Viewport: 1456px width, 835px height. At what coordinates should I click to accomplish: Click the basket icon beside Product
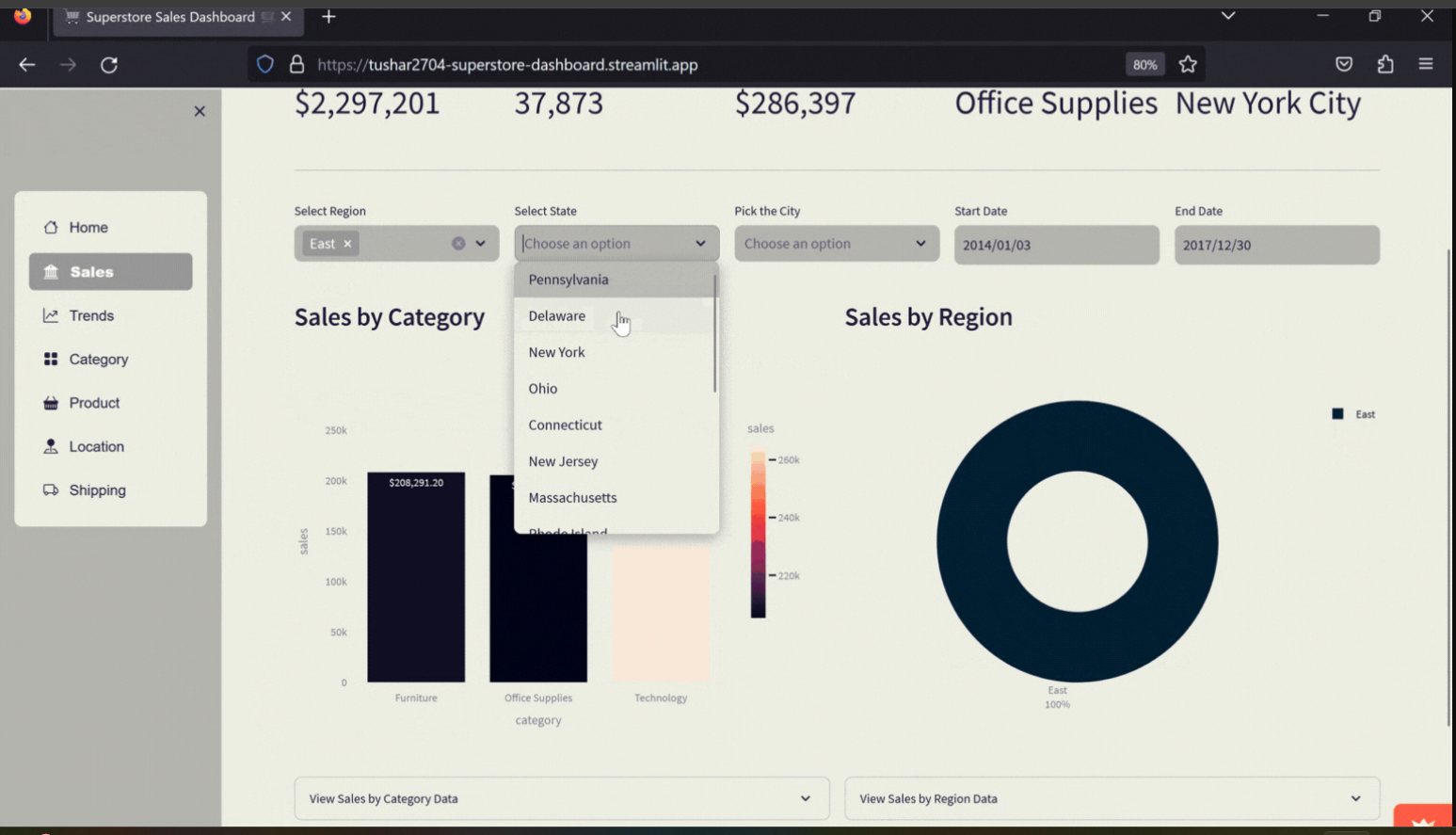point(51,403)
